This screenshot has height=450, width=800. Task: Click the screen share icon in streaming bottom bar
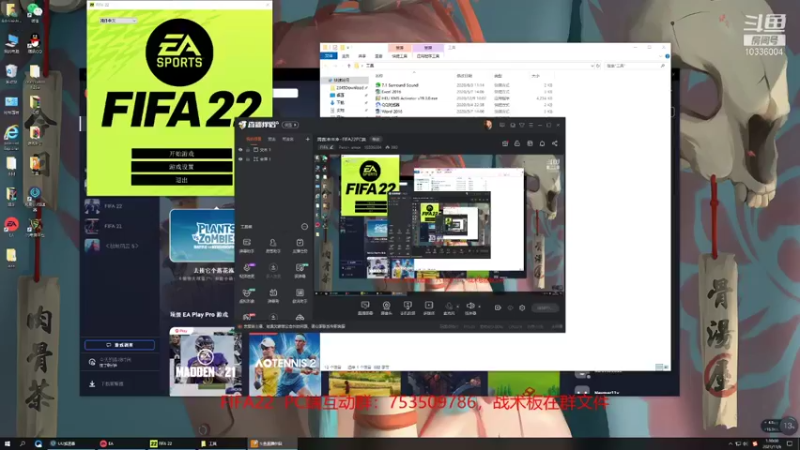tap(407, 306)
